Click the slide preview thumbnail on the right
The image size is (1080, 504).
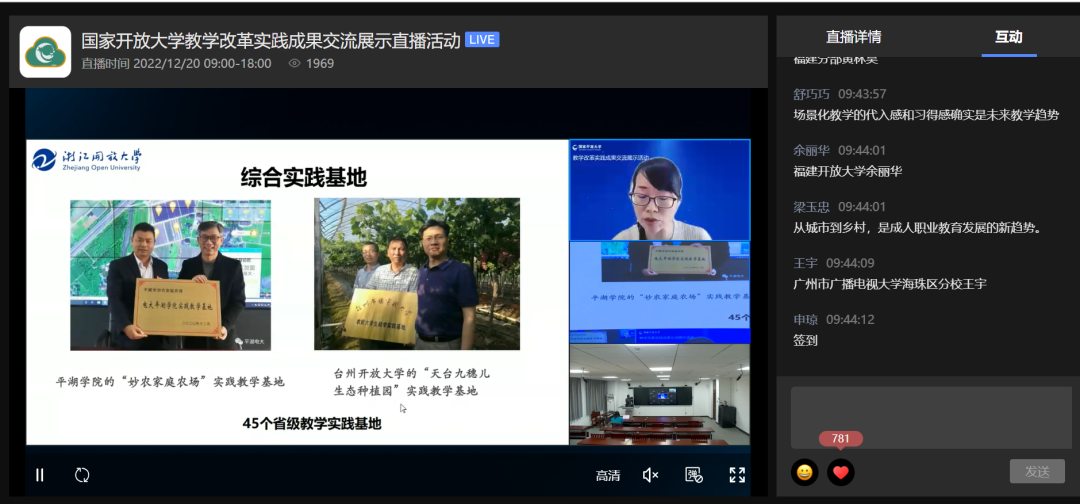(659, 292)
